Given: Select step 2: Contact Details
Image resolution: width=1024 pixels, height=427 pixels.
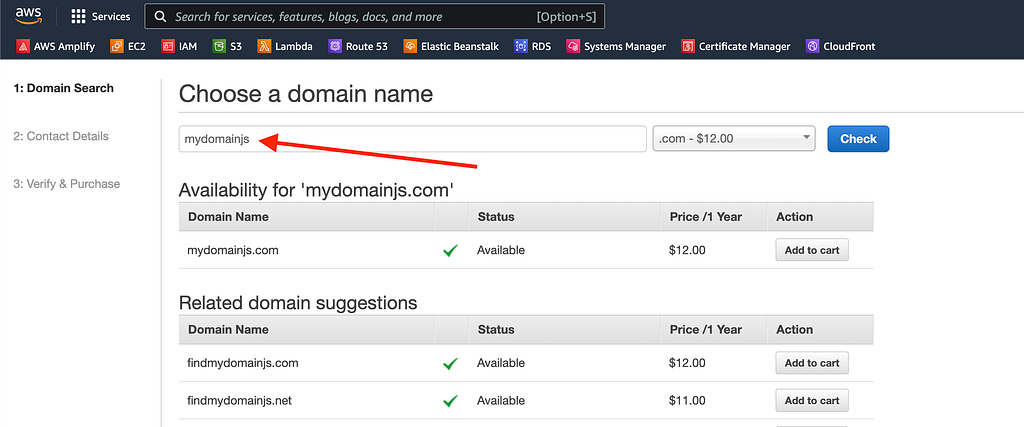Looking at the screenshot, I should (61, 136).
